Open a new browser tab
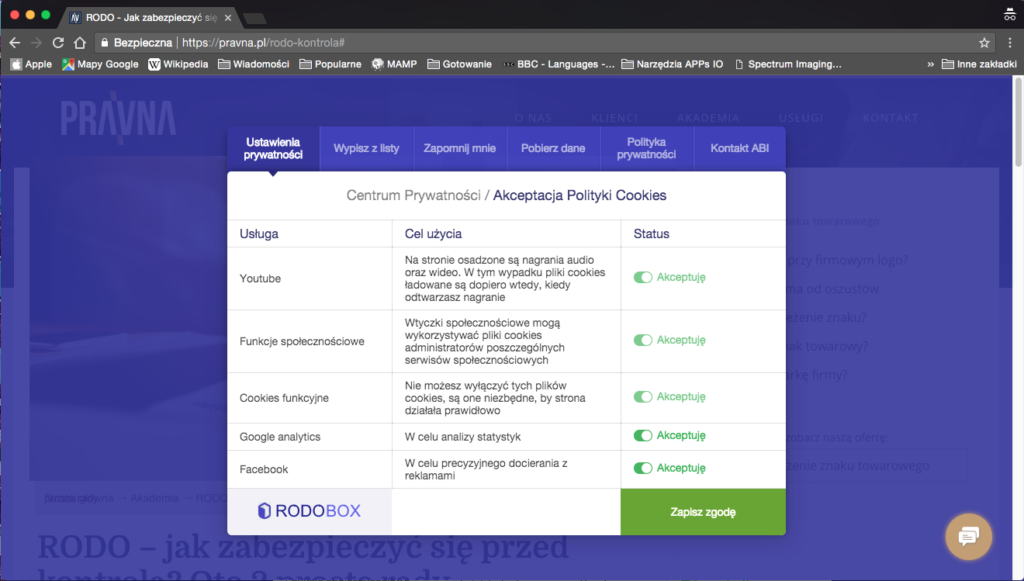 [x=254, y=18]
